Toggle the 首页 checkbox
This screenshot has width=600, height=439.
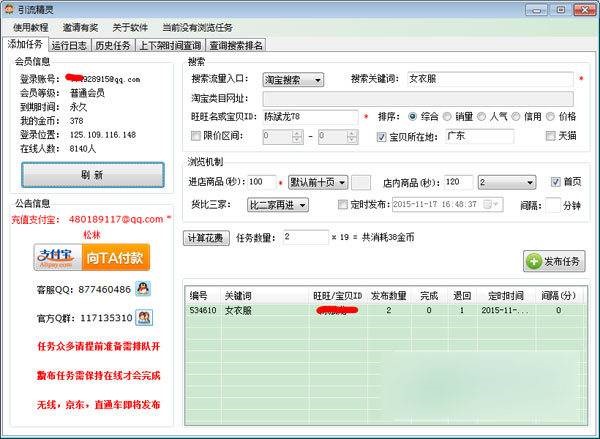[x=557, y=182]
